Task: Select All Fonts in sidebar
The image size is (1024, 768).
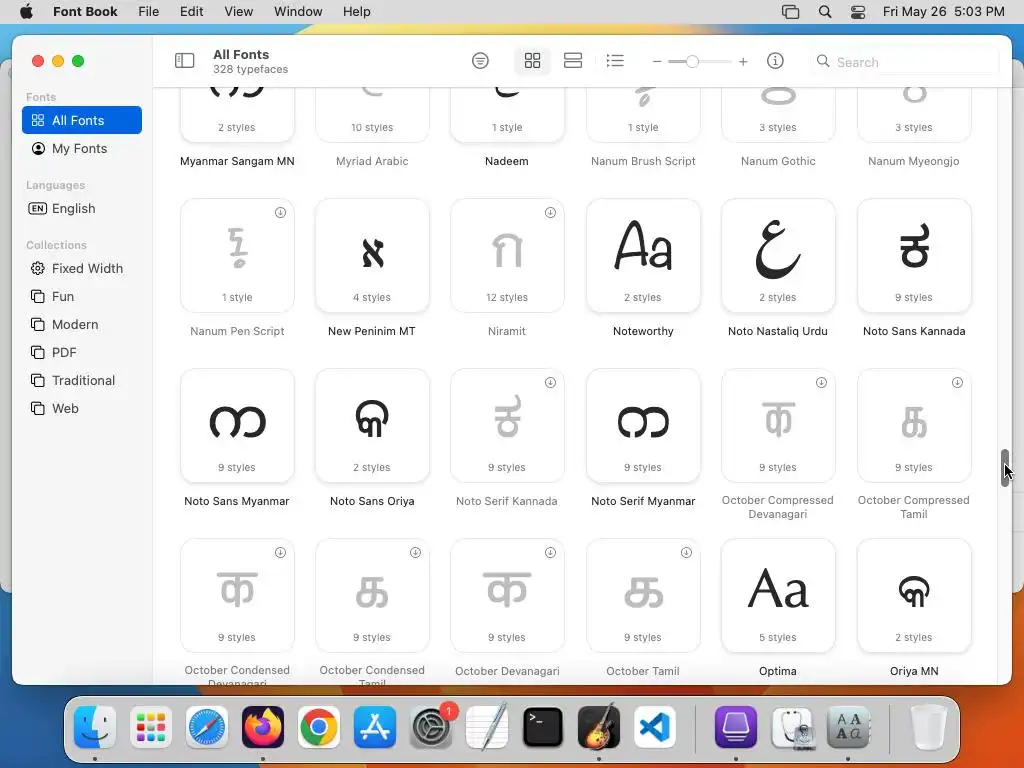Action: pyautogui.click(x=82, y=120)
